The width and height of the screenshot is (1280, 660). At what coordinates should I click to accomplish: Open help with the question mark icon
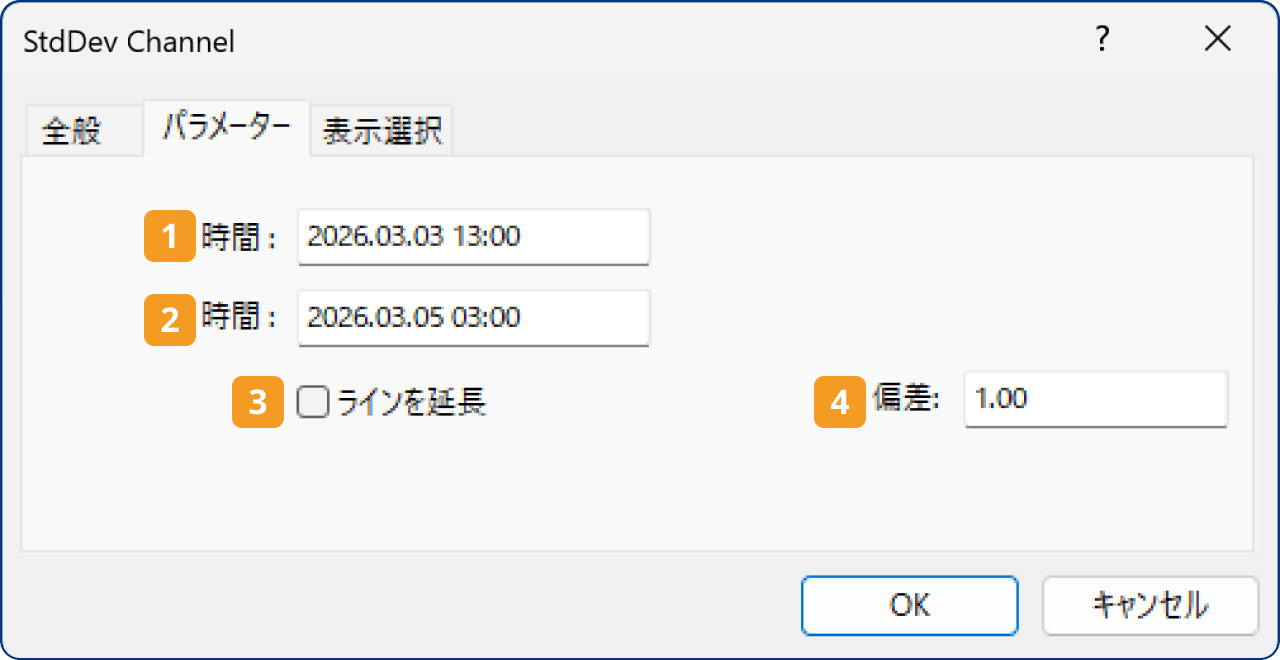(1102, 40)
